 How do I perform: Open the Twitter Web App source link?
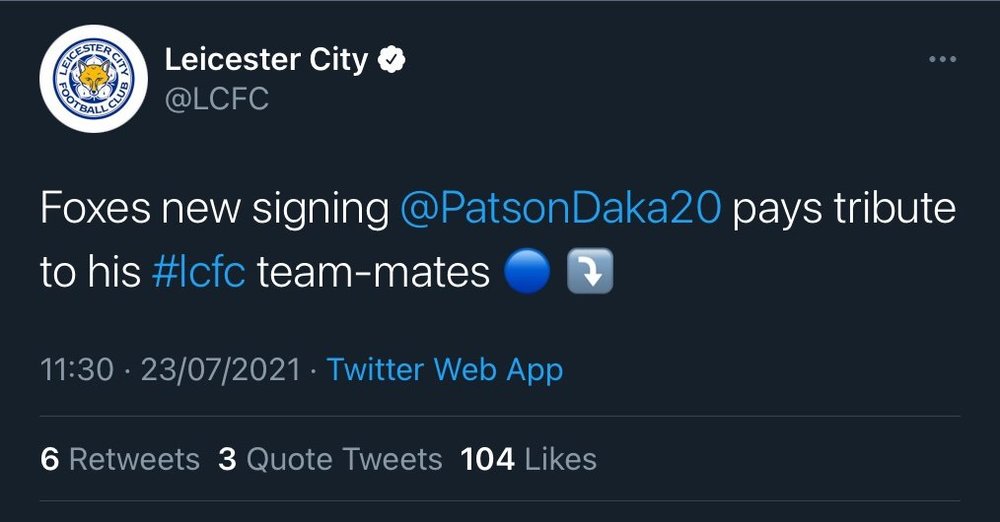(445, 370)
